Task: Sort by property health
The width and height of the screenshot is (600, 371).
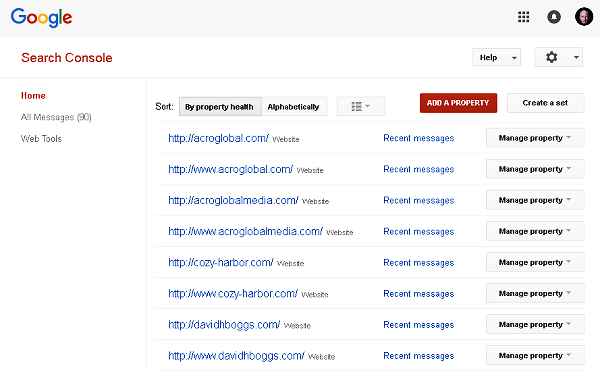Action: click(x=220, y=107)
